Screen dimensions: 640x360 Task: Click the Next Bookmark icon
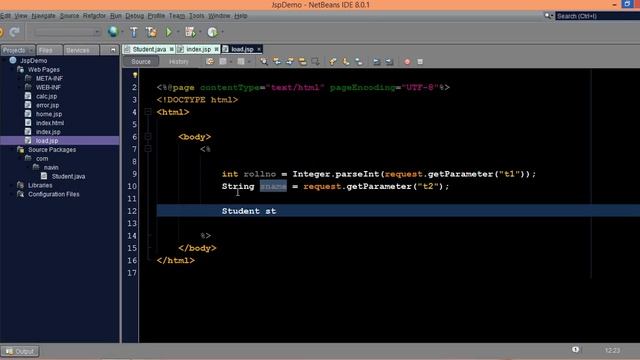(346, 62)
